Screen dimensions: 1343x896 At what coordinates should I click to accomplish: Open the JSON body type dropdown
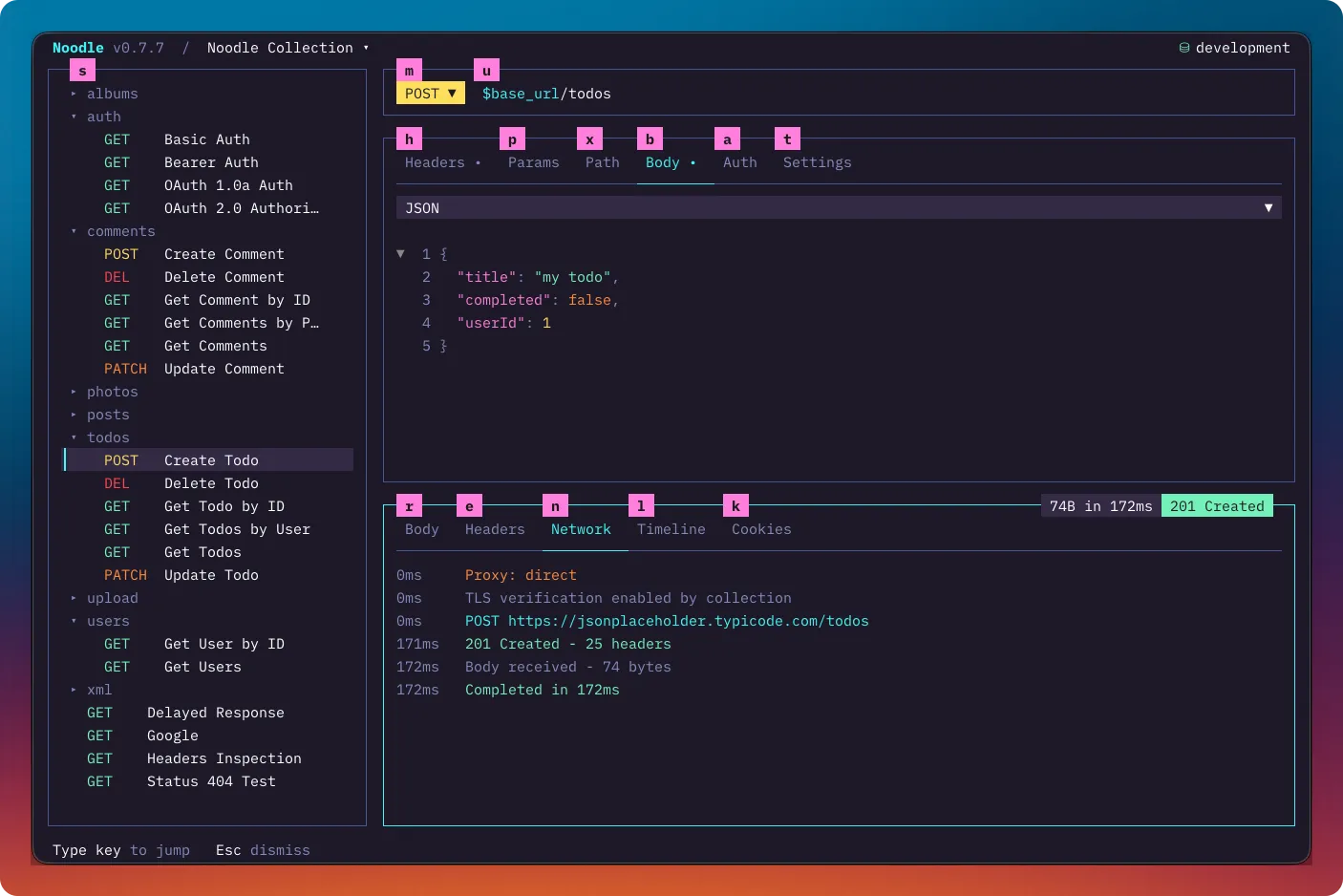click(839, 208)
